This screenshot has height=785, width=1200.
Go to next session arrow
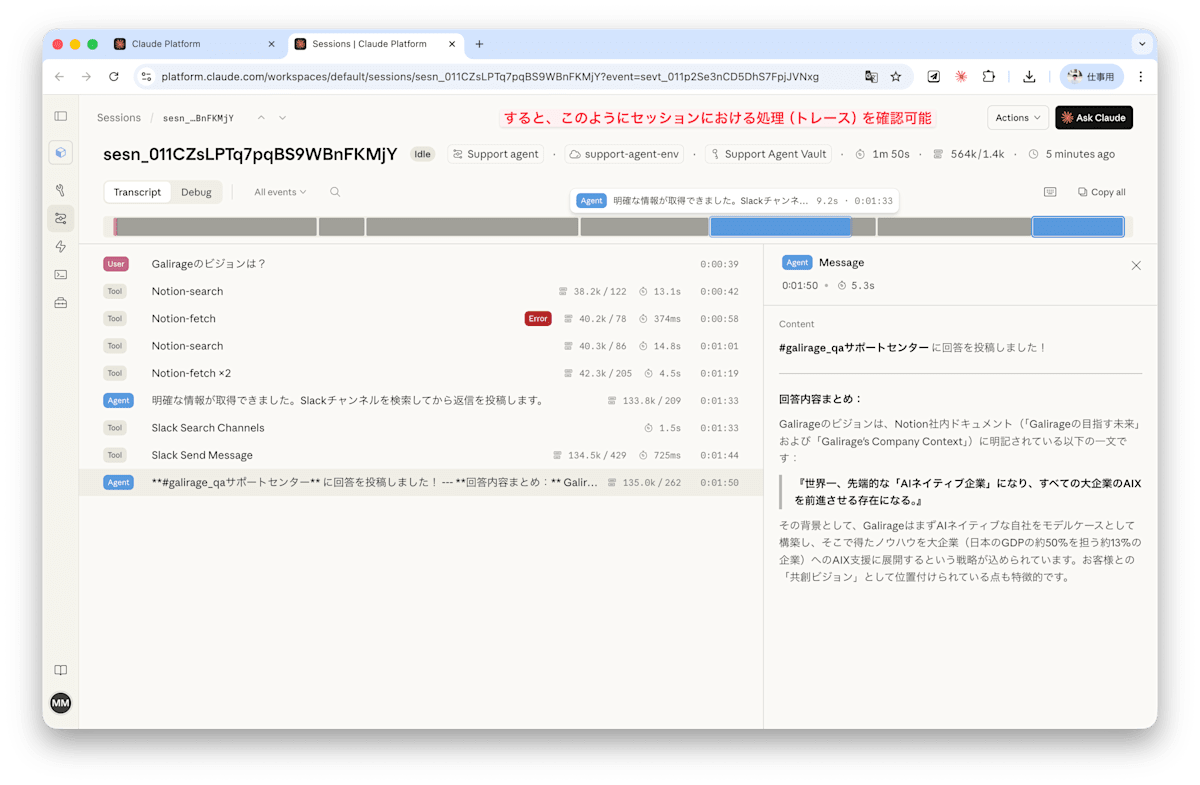click(283, 118)
